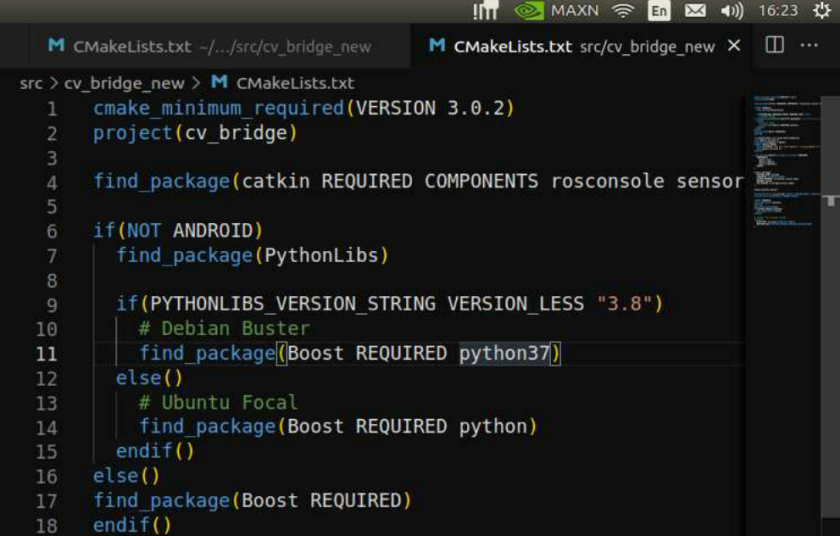The image size is (840, 536).
Task: Click 'endif()' on line 18
Action: pos(132,525)
